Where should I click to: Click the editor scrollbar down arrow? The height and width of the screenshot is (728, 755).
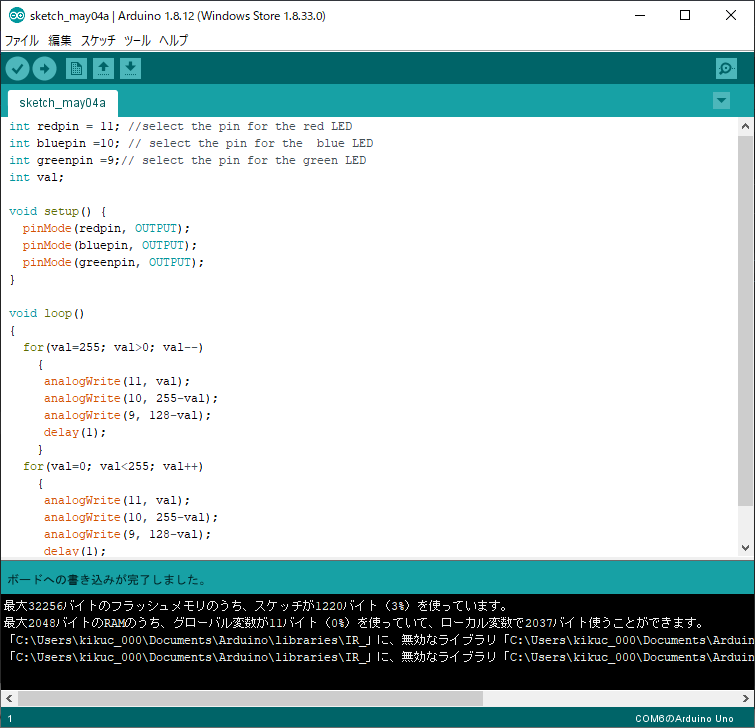pos(745,548)
